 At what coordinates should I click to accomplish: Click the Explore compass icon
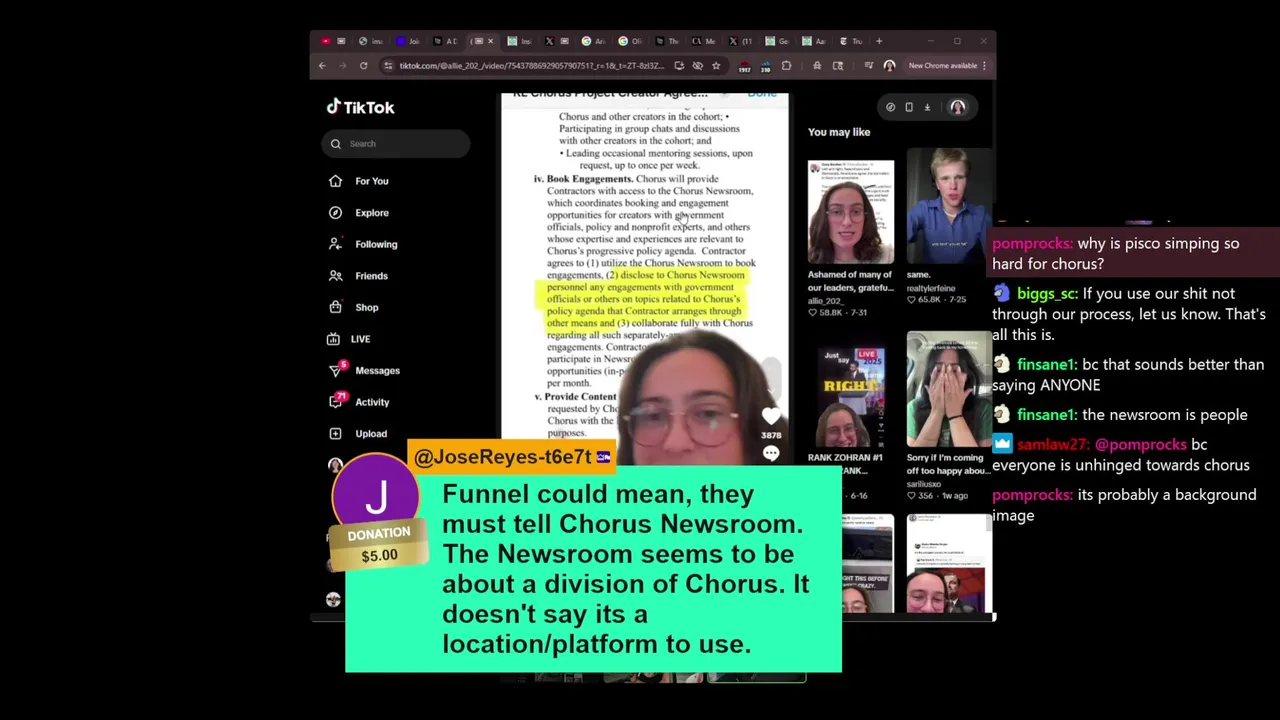(335, 213)
